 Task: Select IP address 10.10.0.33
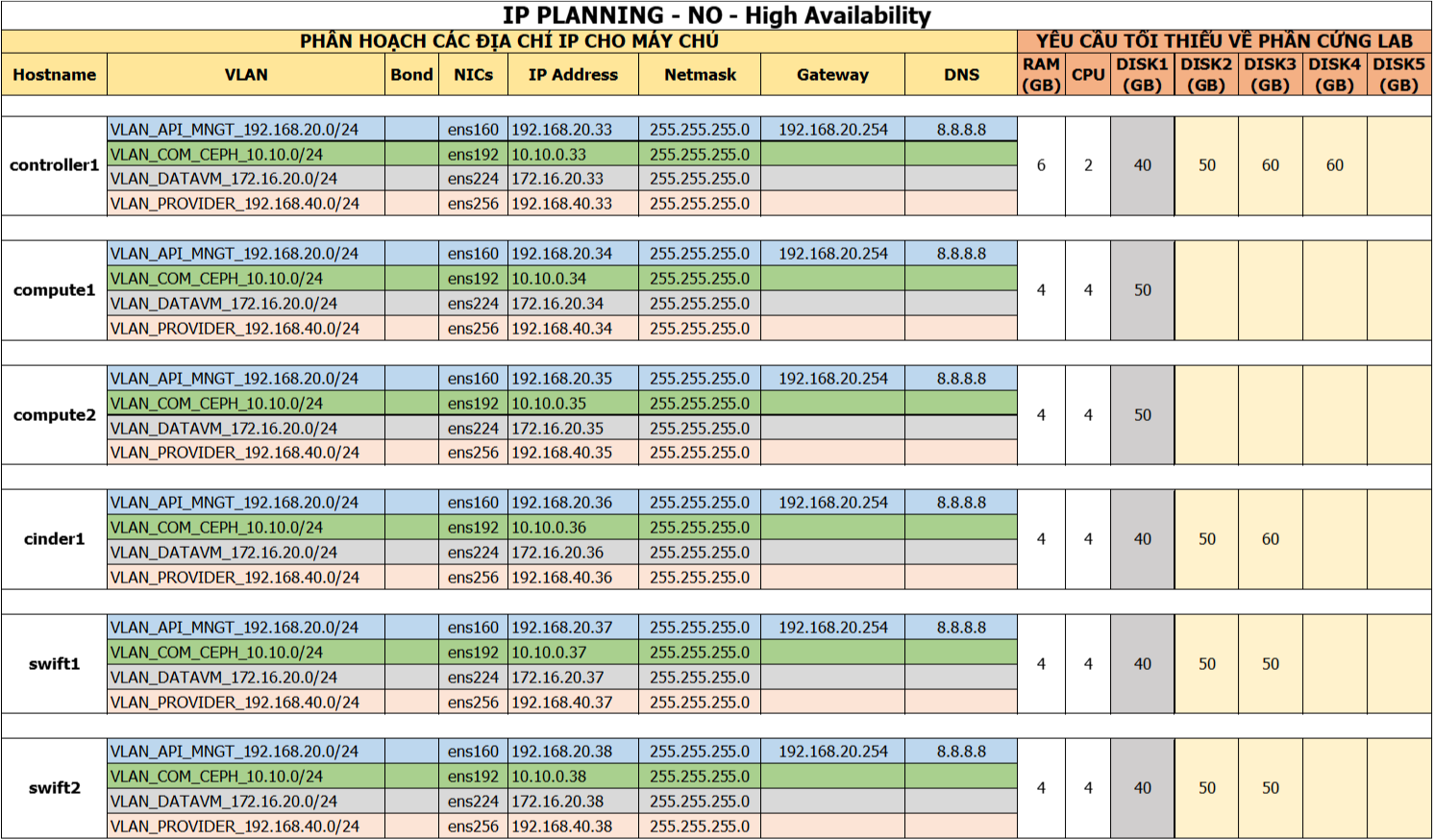pyautogui.click(x=574, y=155)
